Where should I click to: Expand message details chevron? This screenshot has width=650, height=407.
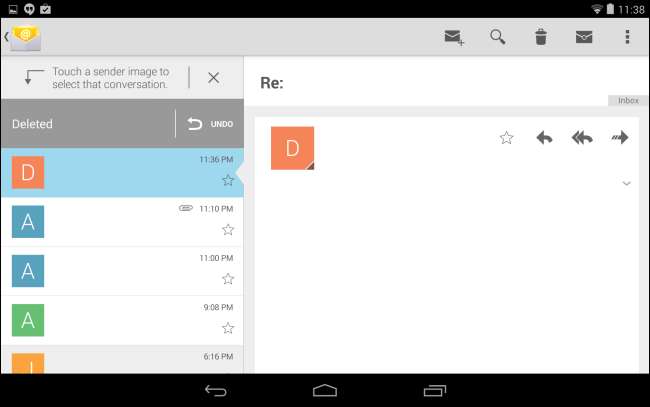[x=626, y=183]
